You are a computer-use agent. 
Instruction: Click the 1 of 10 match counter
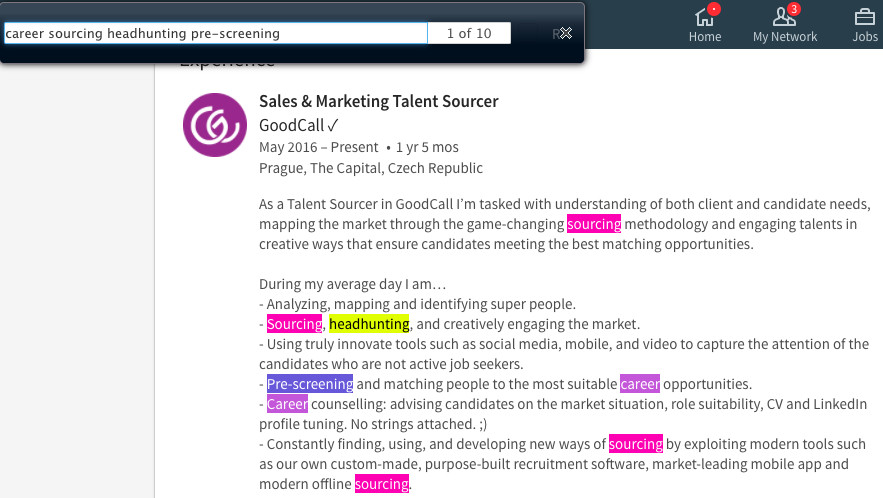coord(469,33)
